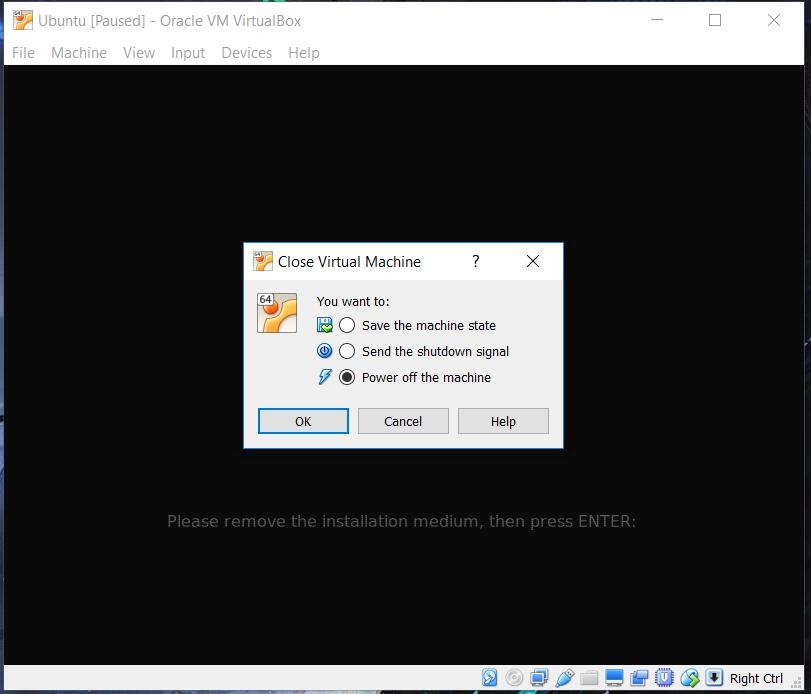811x694 pixels.
Task: Click the large 64-bit VM icon in the dialog
Action: [x=277, y=313]
